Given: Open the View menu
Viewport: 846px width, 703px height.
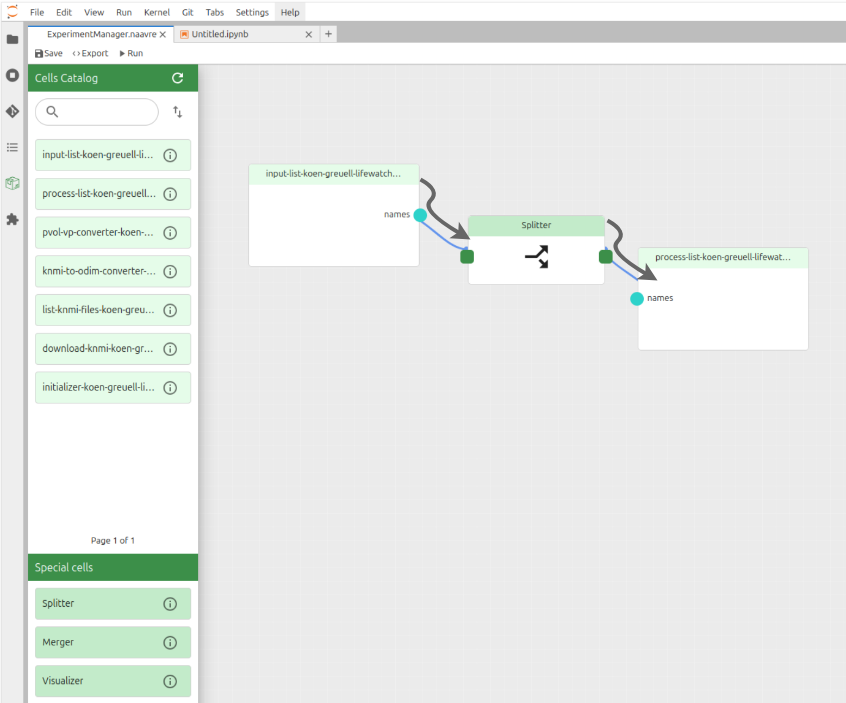Looking at the screenshot, I should (94, 12).
